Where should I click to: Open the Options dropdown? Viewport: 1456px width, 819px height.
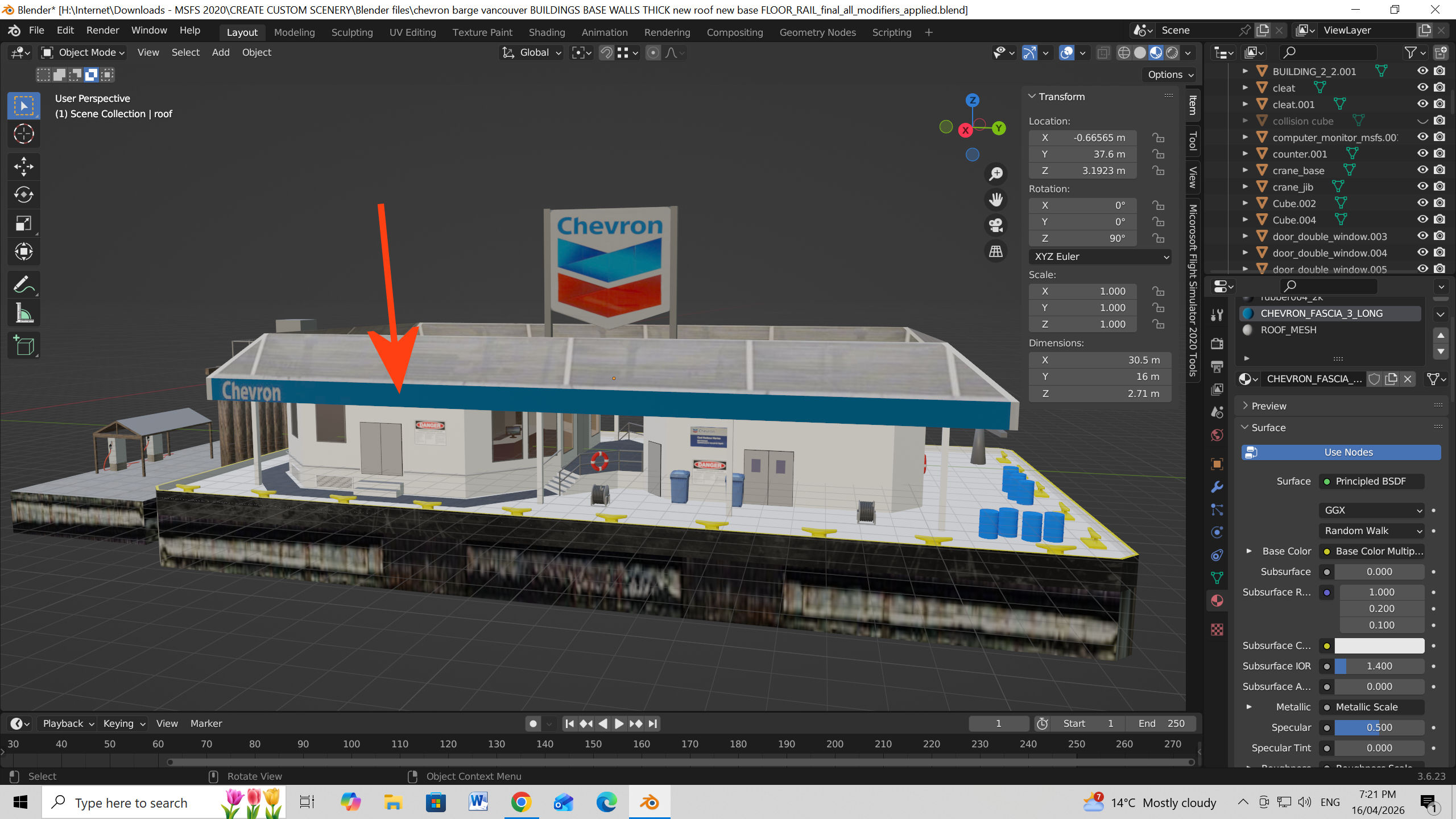click(1170, 75)
